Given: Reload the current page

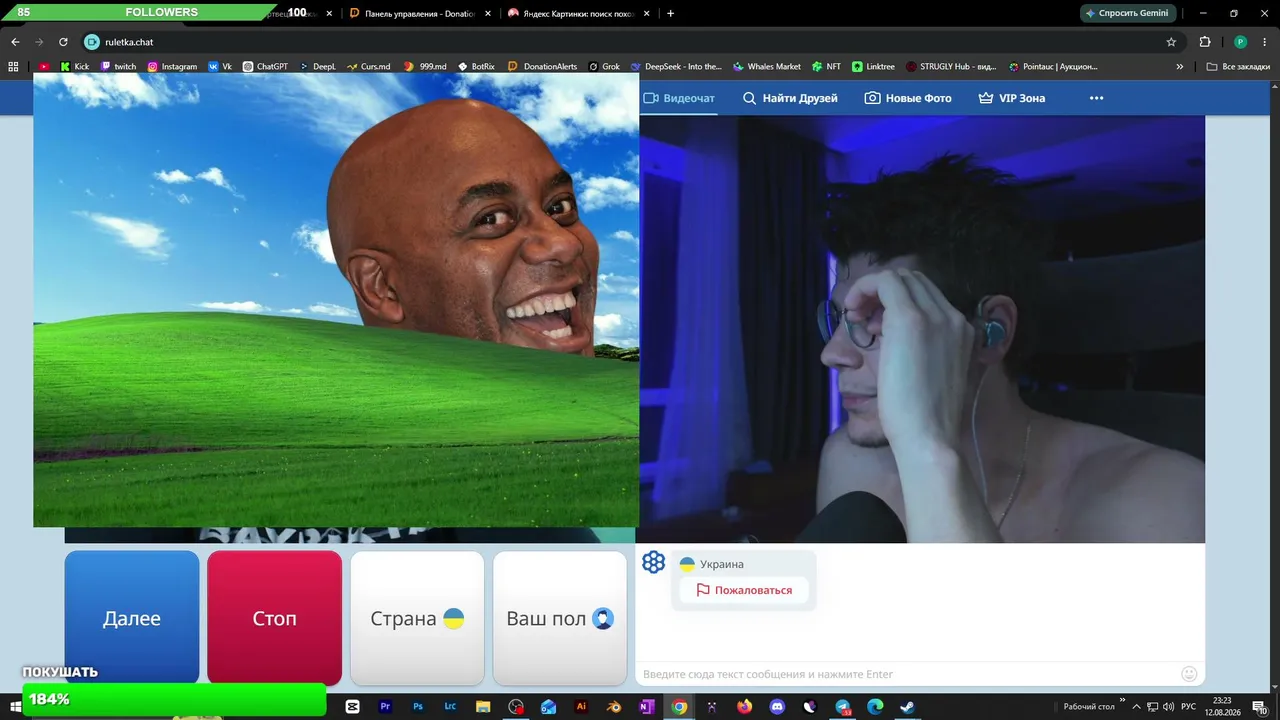Looking at the screenshot, I should (63, 42).
